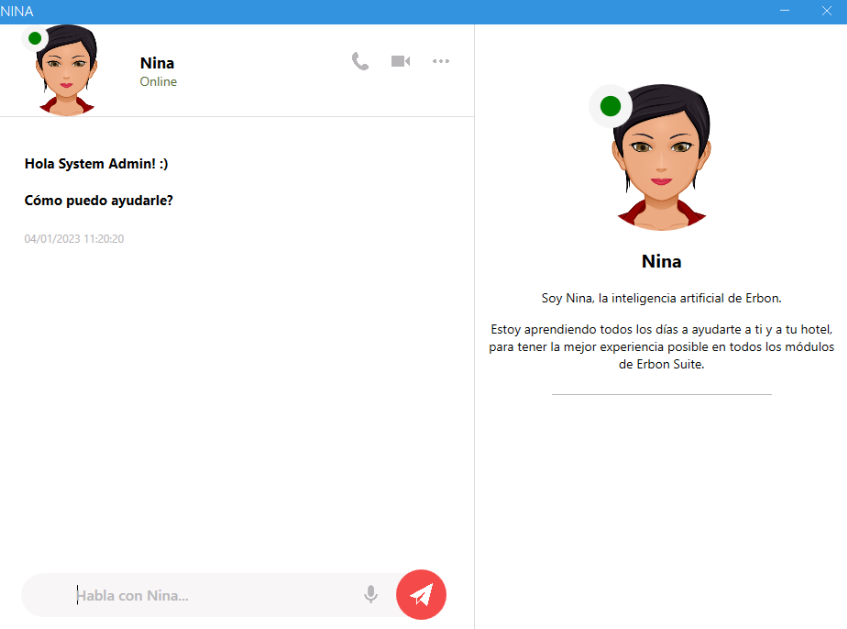847x629 pixels.
Task: Close the NINA window
Action: [826, 11]
